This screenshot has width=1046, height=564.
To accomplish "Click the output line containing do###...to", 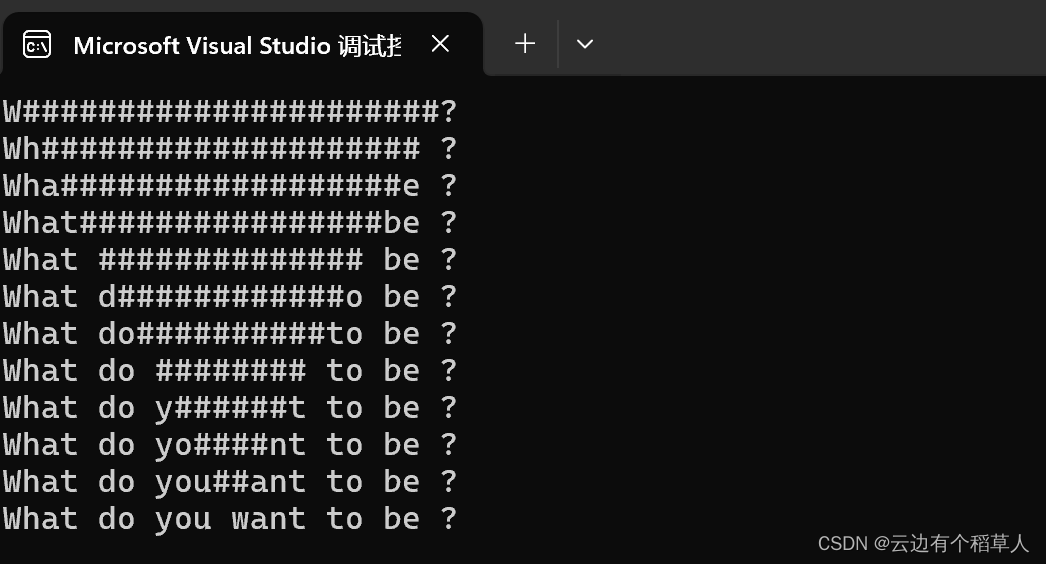I will [230, 334].
